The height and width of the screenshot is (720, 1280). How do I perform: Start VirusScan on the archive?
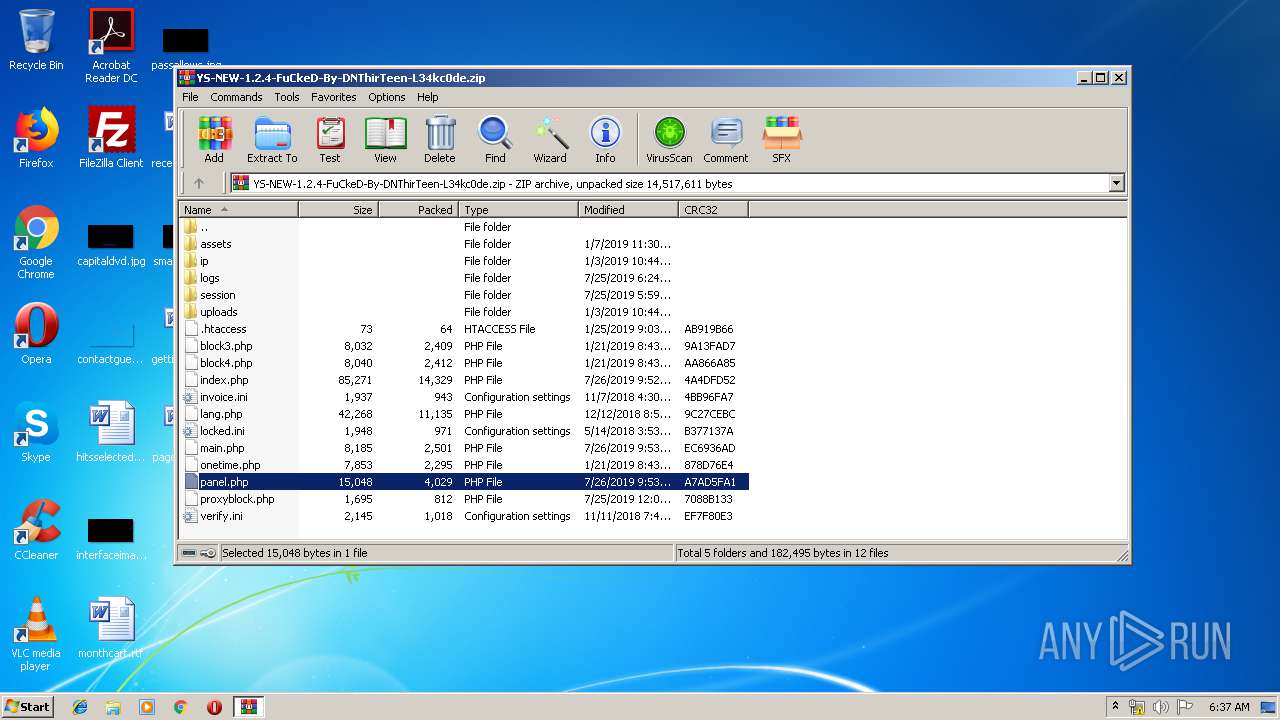coord(669,139)
